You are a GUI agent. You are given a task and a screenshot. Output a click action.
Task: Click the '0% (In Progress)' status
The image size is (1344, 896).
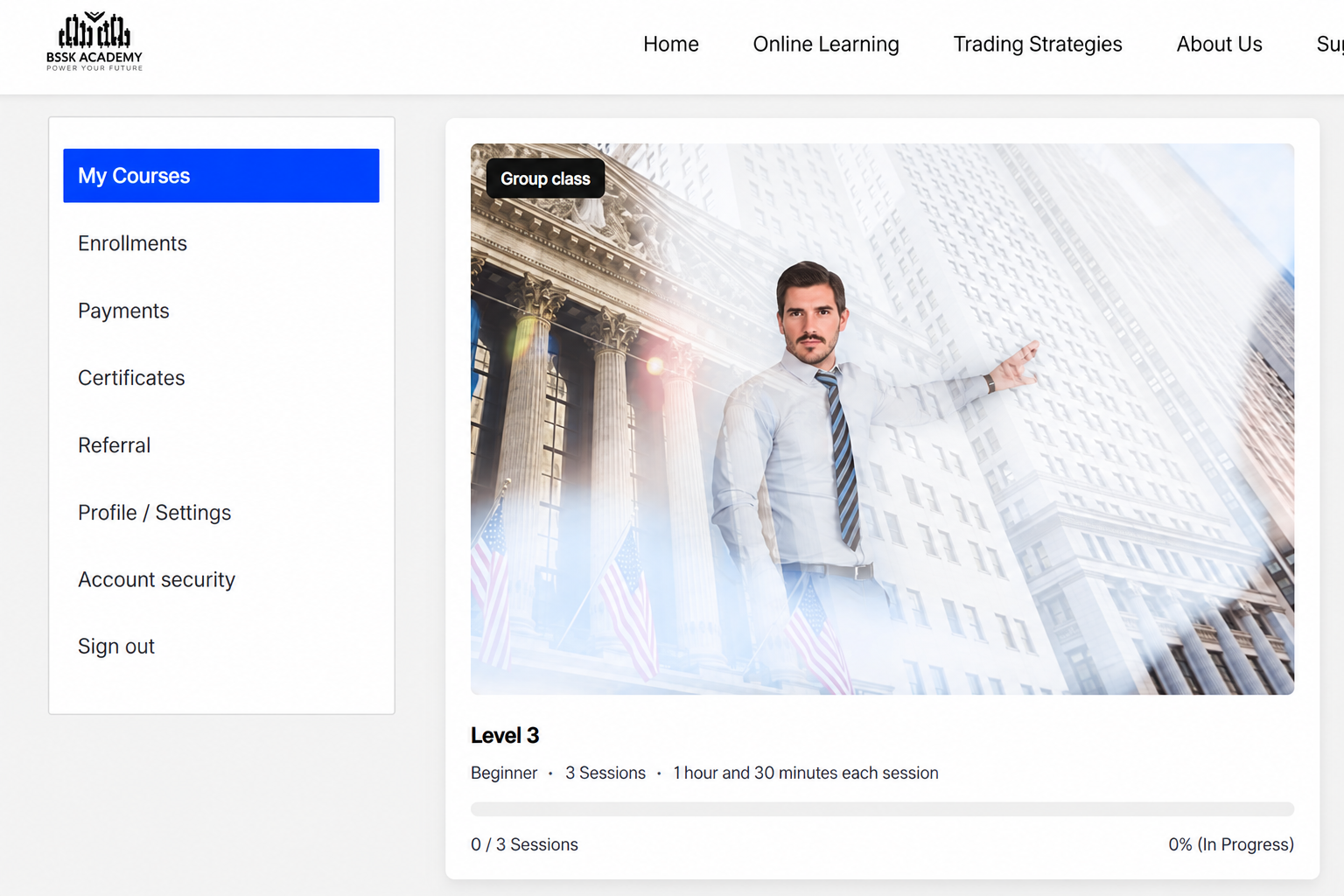(x=1231, y=844)
